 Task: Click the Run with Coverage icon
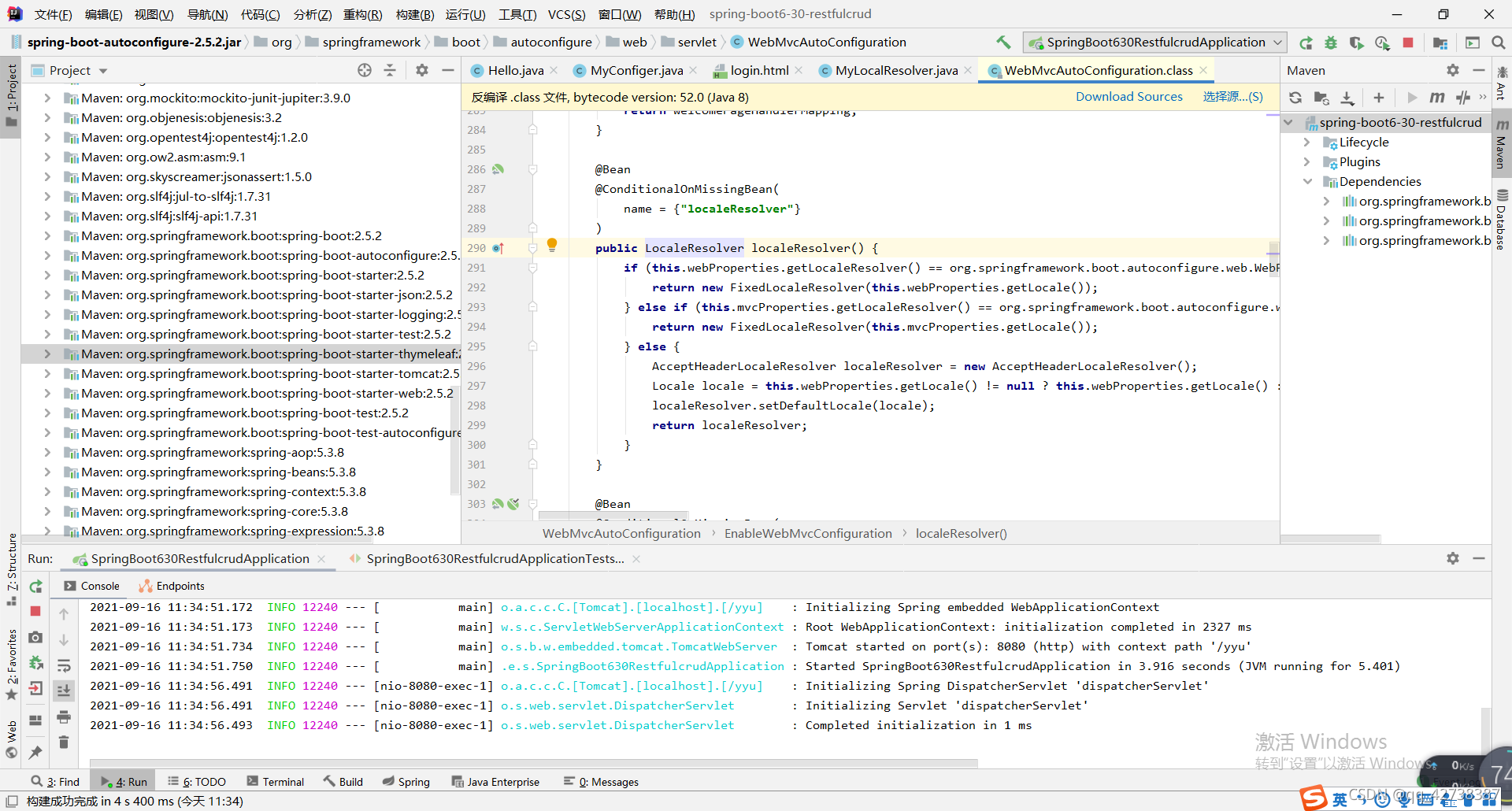[1356, 43]
